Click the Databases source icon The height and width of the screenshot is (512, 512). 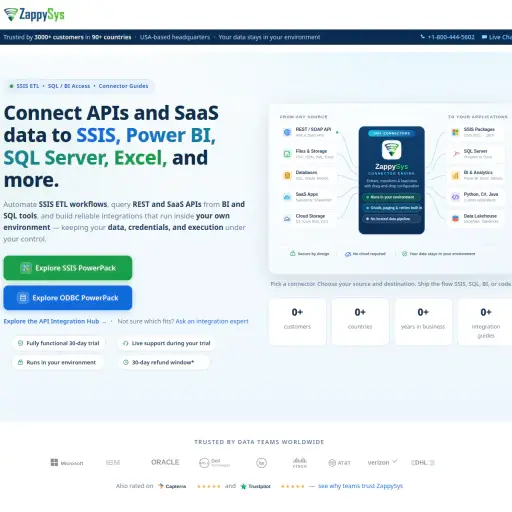[x=287, y=175]
